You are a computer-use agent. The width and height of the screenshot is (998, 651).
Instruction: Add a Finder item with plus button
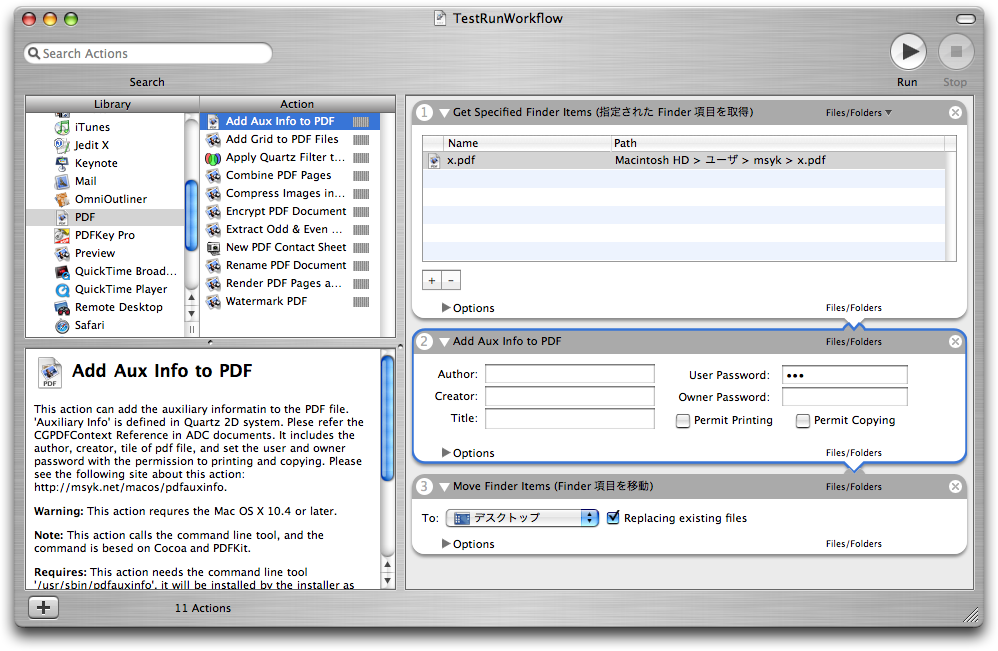pyautogui.click(x=432, y=281)
